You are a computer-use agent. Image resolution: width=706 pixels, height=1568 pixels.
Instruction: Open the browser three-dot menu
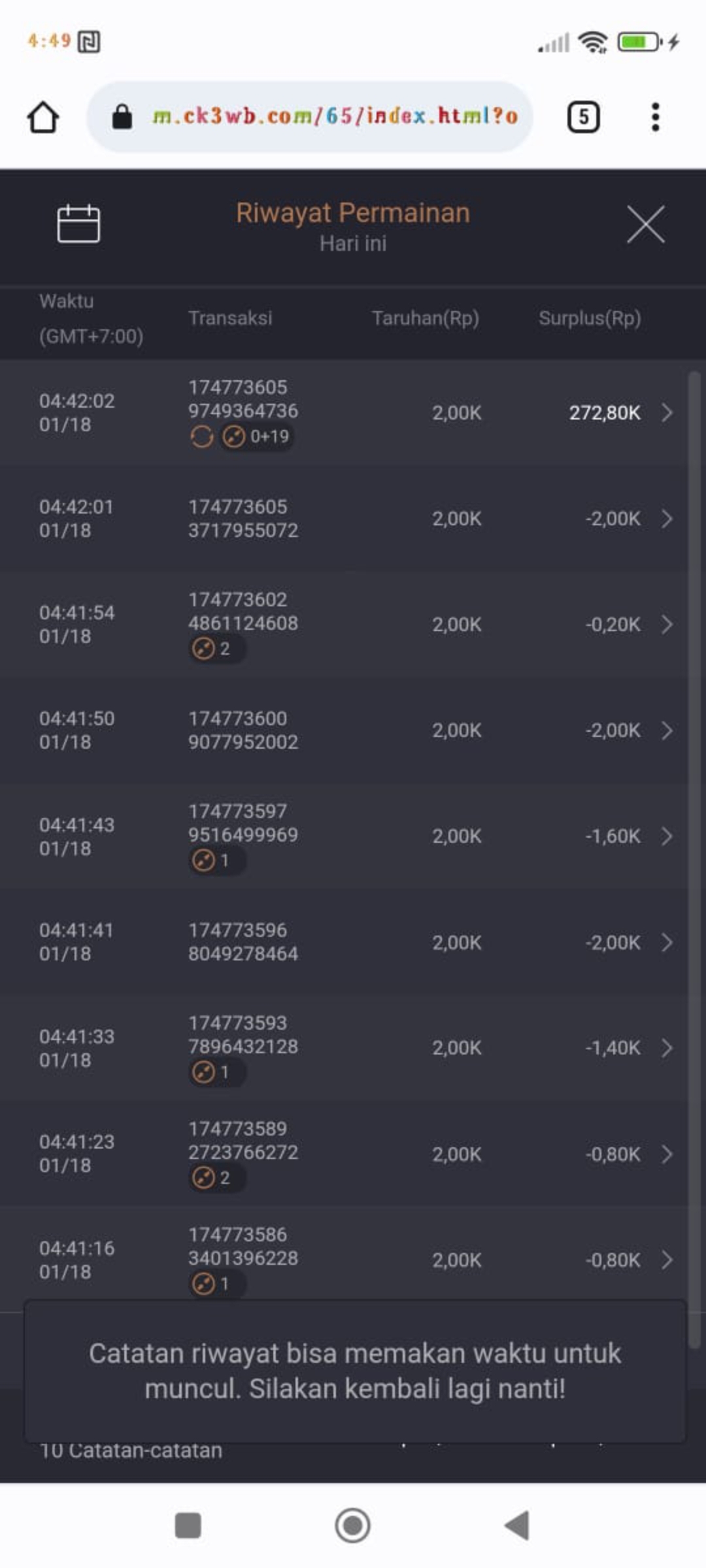click(x=655, y=118)
